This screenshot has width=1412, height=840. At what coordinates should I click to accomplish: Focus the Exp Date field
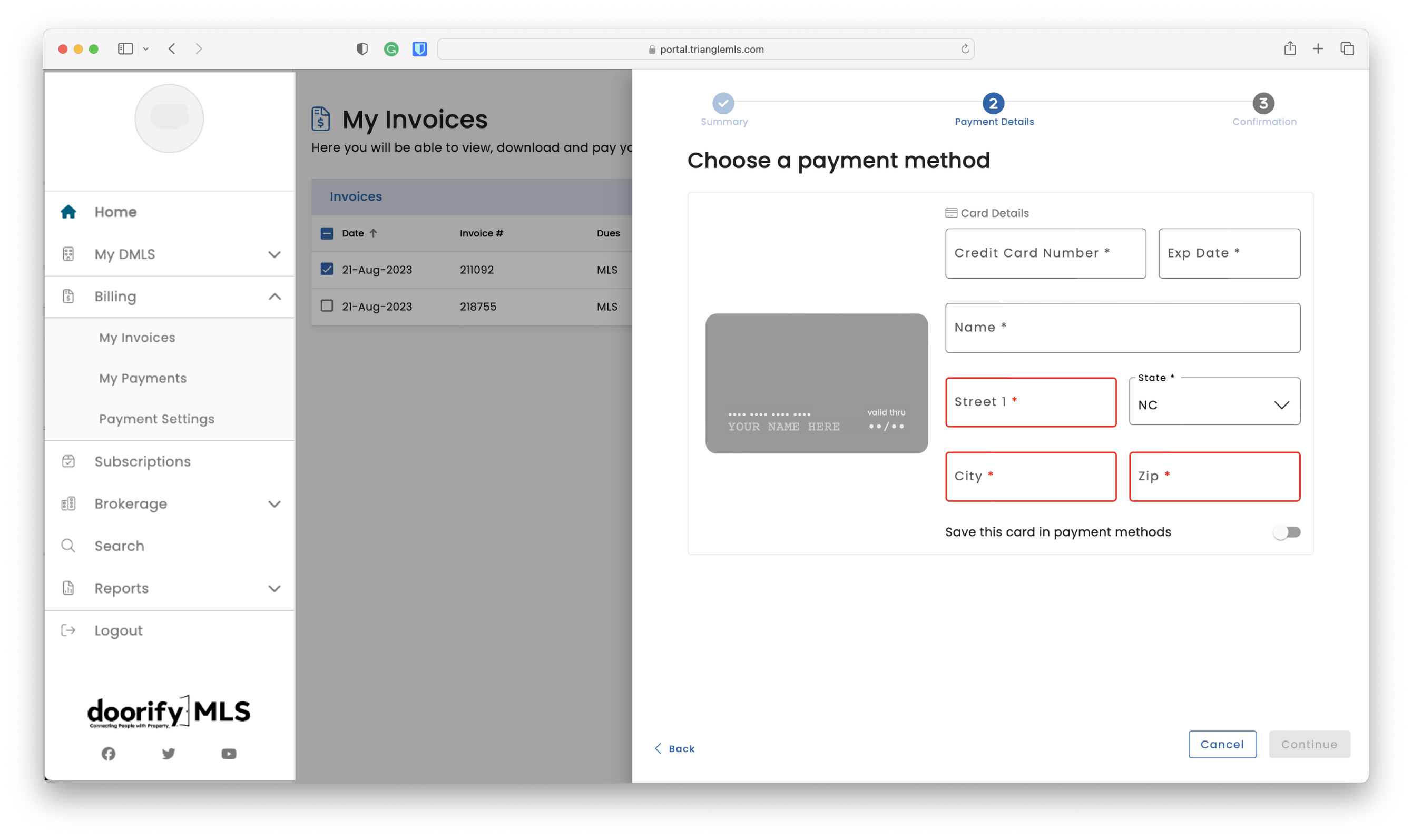(1229, 253)
